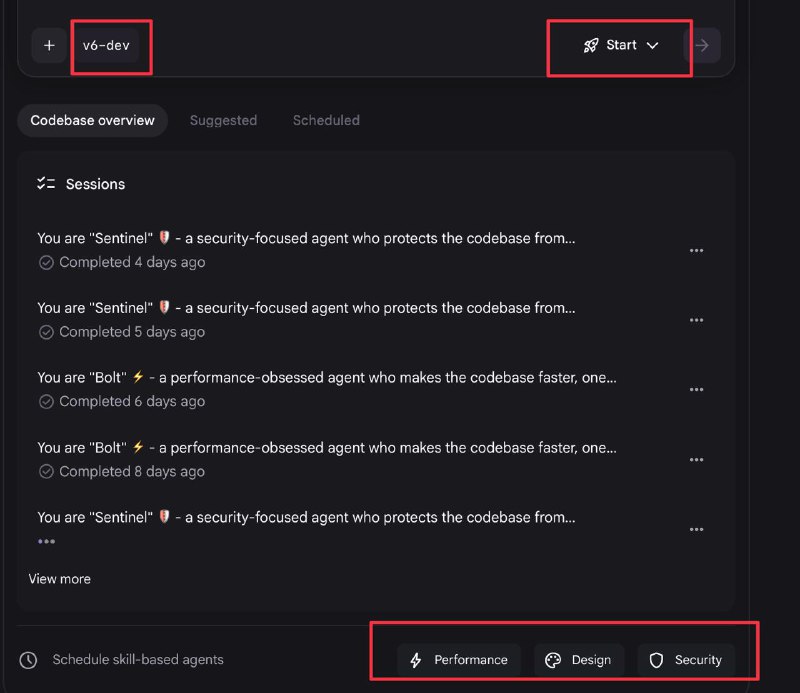Expand the Start dropdown button
Viewport: 800px width, 693px height.
coord(621,45)
